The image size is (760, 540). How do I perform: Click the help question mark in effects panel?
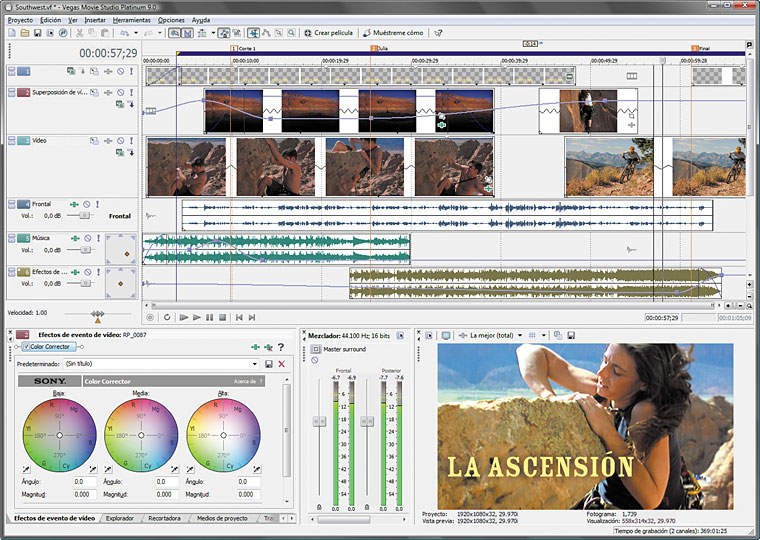pos(281,346)
